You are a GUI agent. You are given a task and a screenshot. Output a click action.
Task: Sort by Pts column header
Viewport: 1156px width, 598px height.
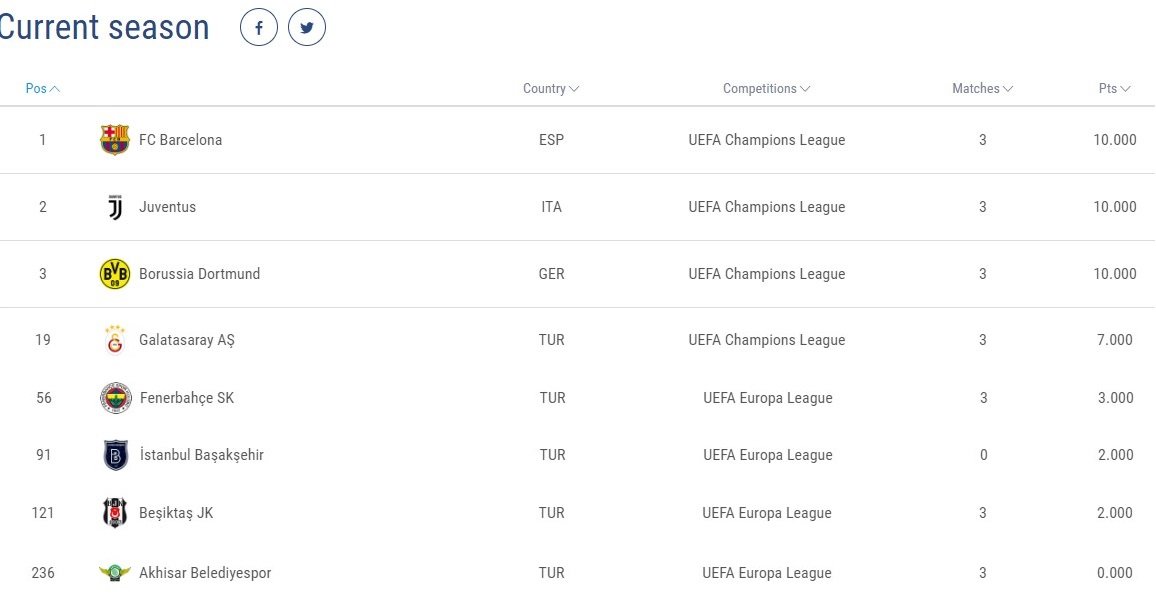tap(1114, 88)
